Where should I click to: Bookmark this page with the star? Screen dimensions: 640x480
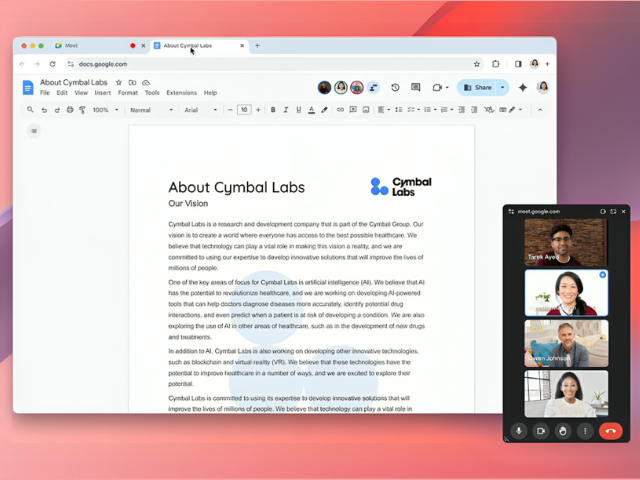tap(476, 64)
